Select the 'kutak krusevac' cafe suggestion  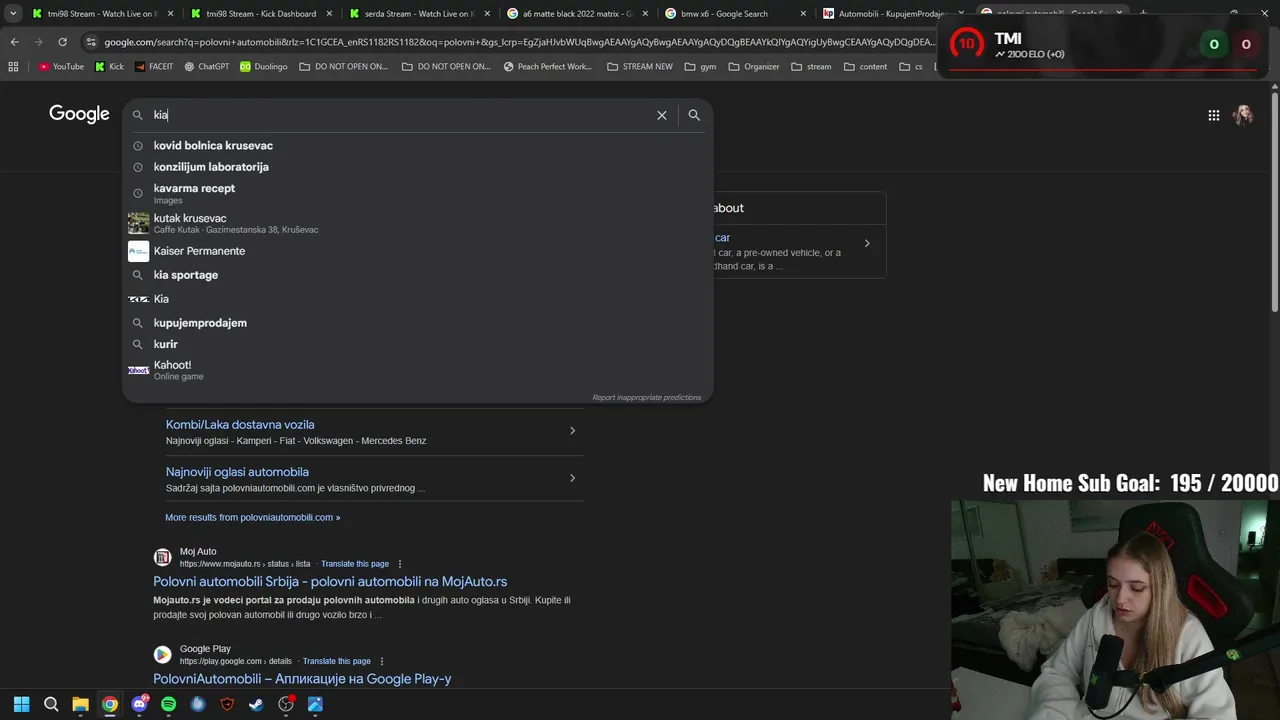pyautogui.click(x=418, y=223)
